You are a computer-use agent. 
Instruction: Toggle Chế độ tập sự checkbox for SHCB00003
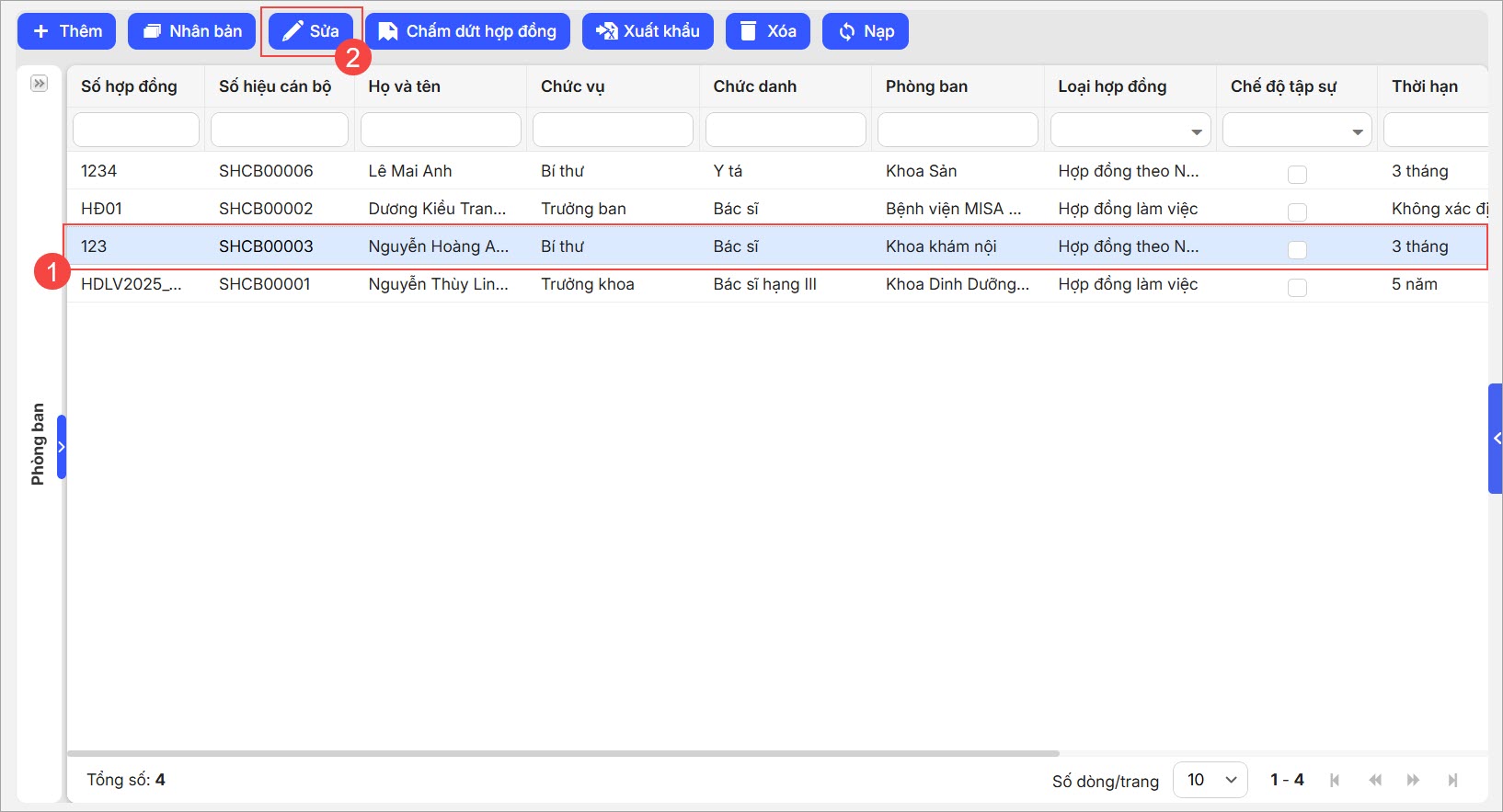pos(1297,249)
